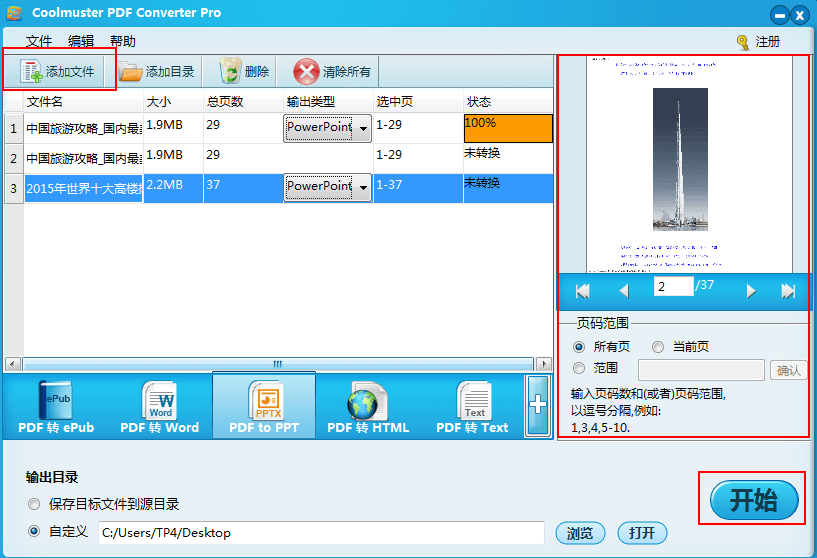Select file row 3 2015年世界十大高楼
Image resolution: width=817 pixels, height=558 pixels.
click(x=83, y=188)
